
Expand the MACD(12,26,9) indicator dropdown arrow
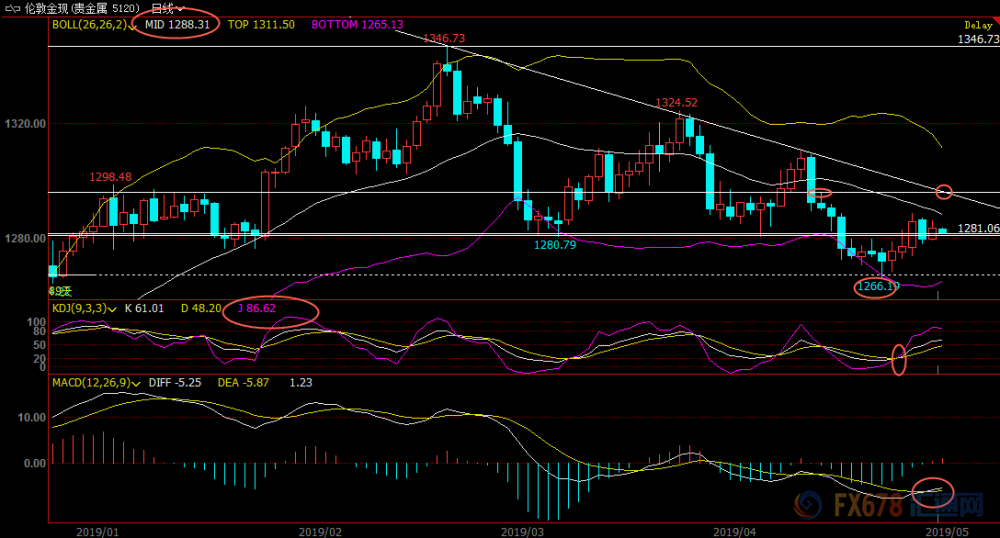(136, 384)
